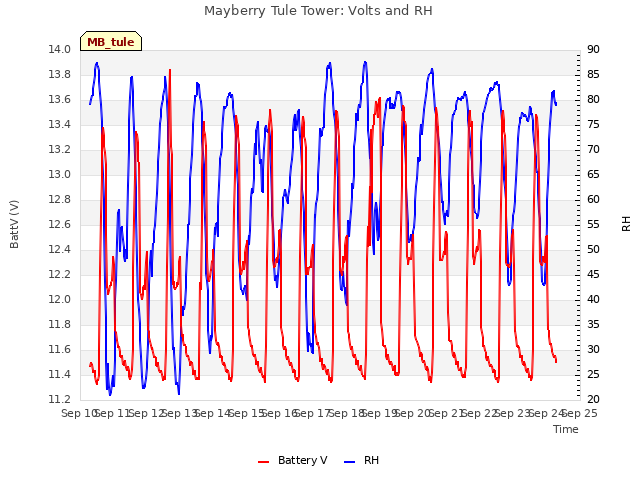640x480 pixels.
Task: Click the MB_tule annotation label
Action: click(111, 42)
